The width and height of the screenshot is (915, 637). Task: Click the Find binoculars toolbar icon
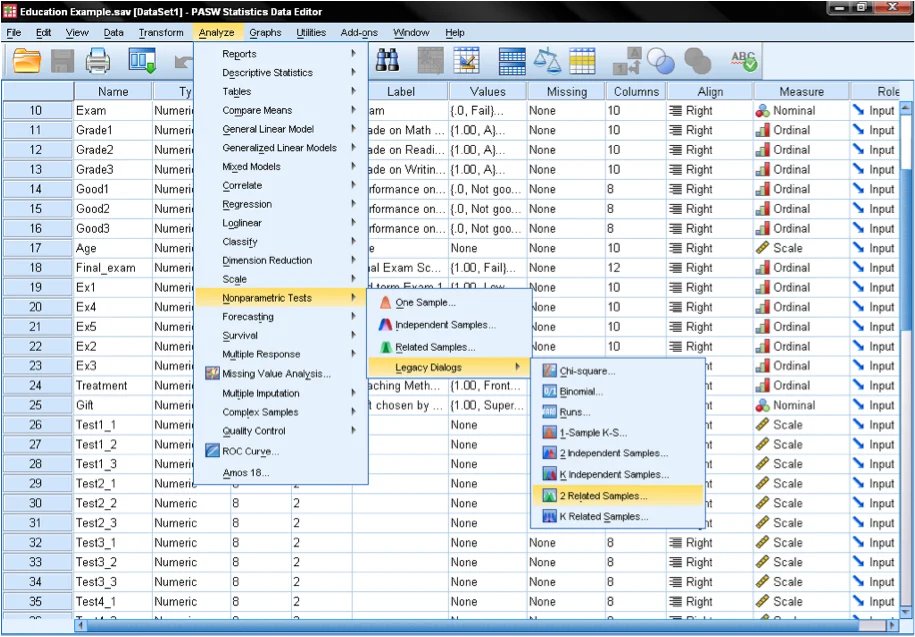(387, 60)
